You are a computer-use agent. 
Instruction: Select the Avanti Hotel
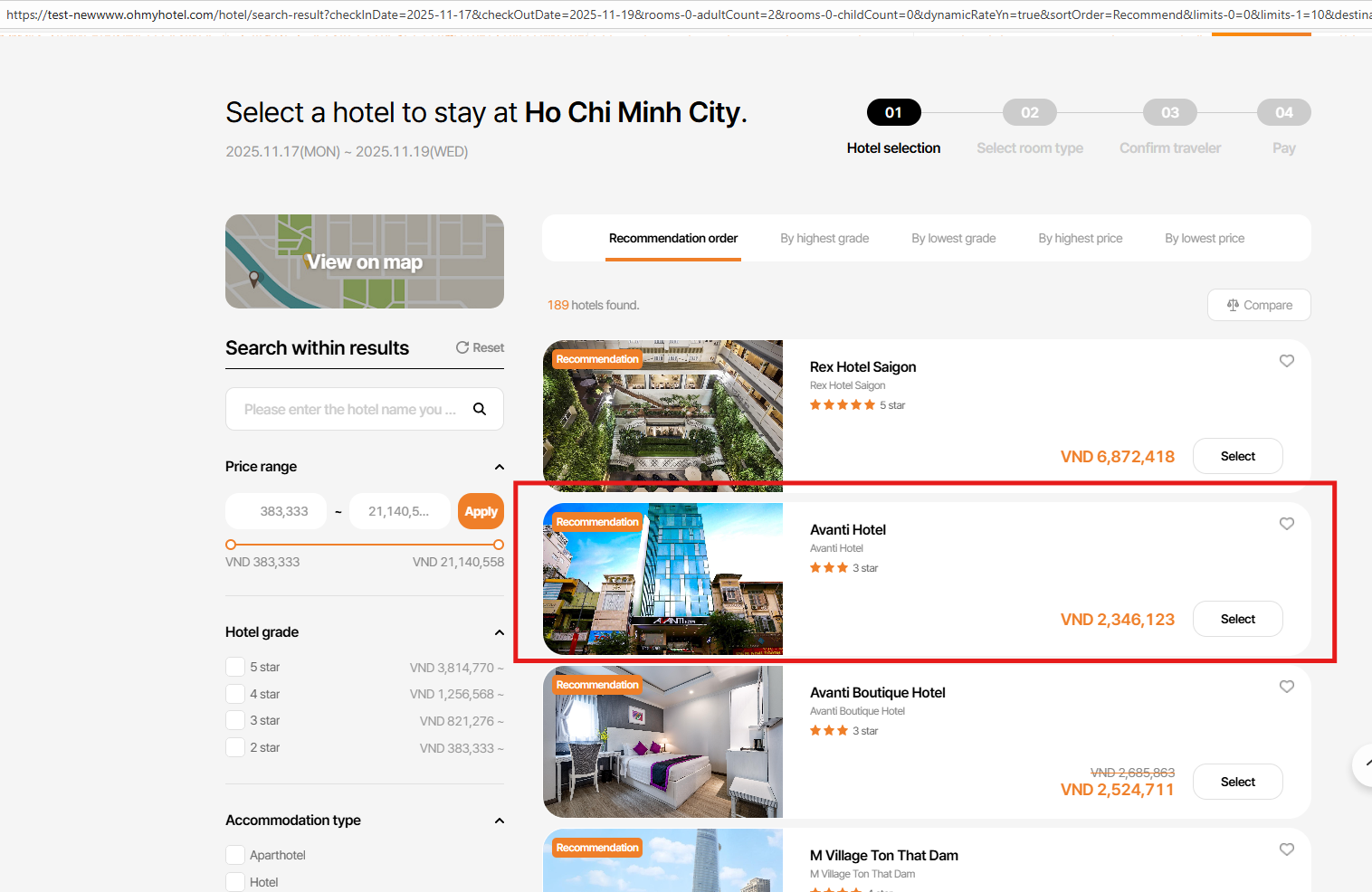(1237, 619)
